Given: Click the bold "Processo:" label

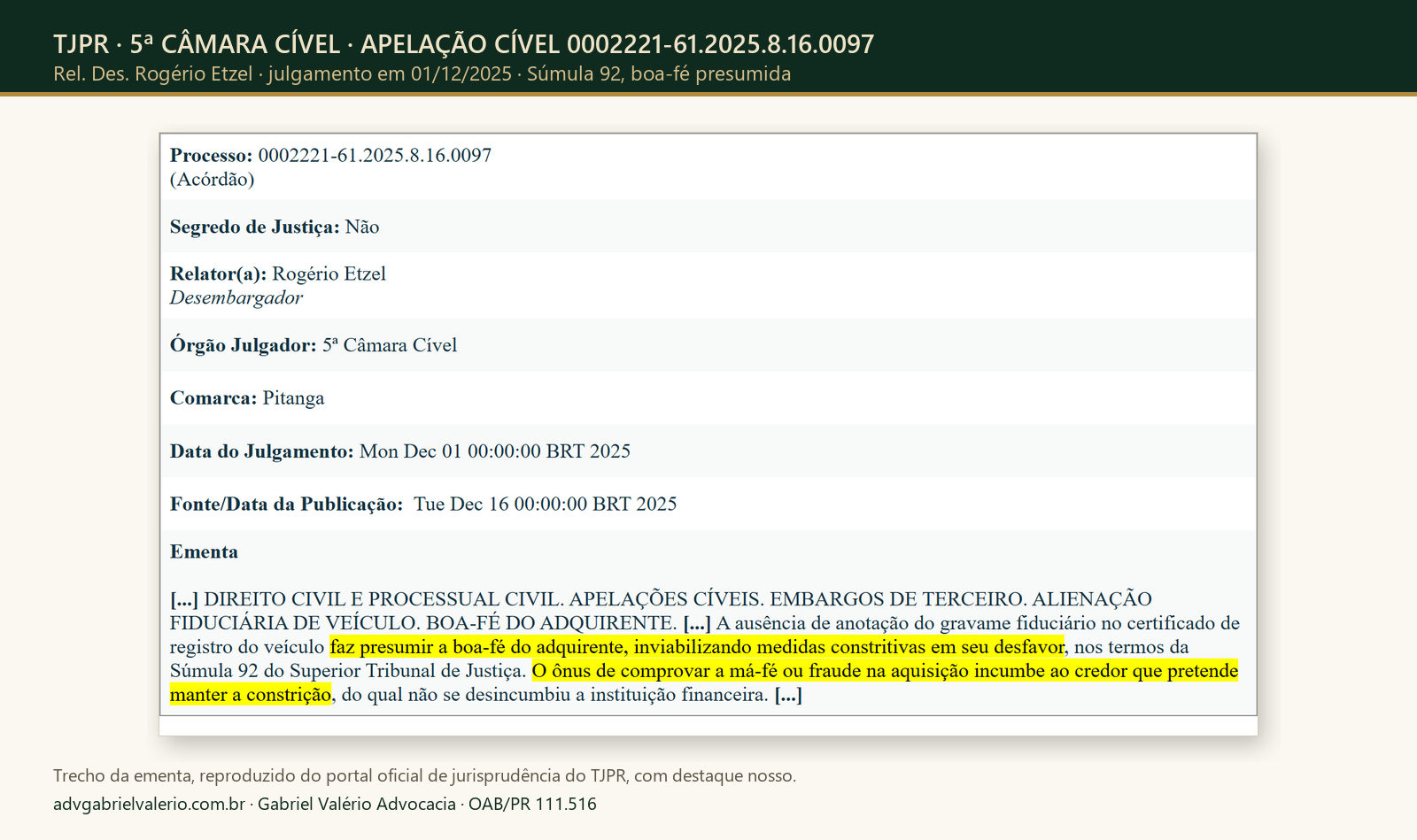Looking at the screenshot, I should click(x=211, y=155).
